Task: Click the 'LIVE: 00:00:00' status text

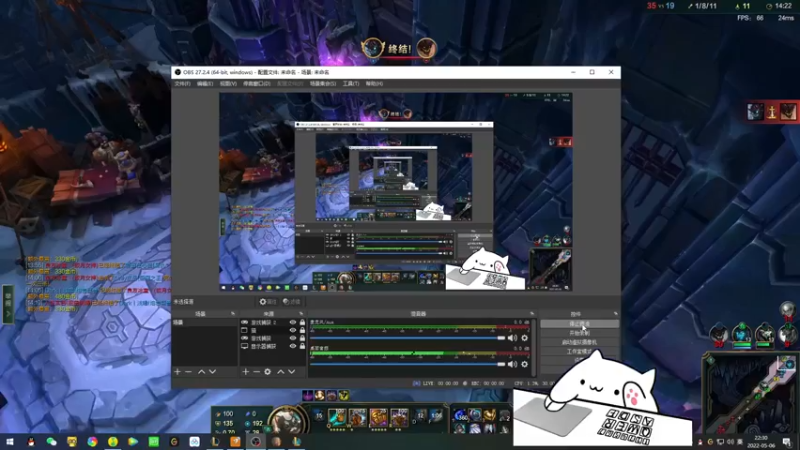Action: pos(441,383)
